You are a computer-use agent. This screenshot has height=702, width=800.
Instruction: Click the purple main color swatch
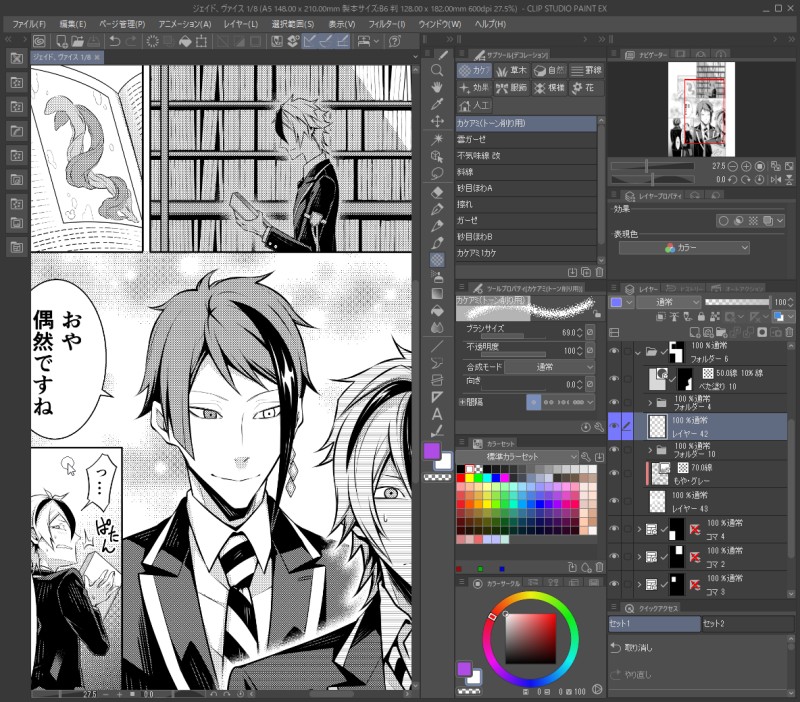click(432, 451)
